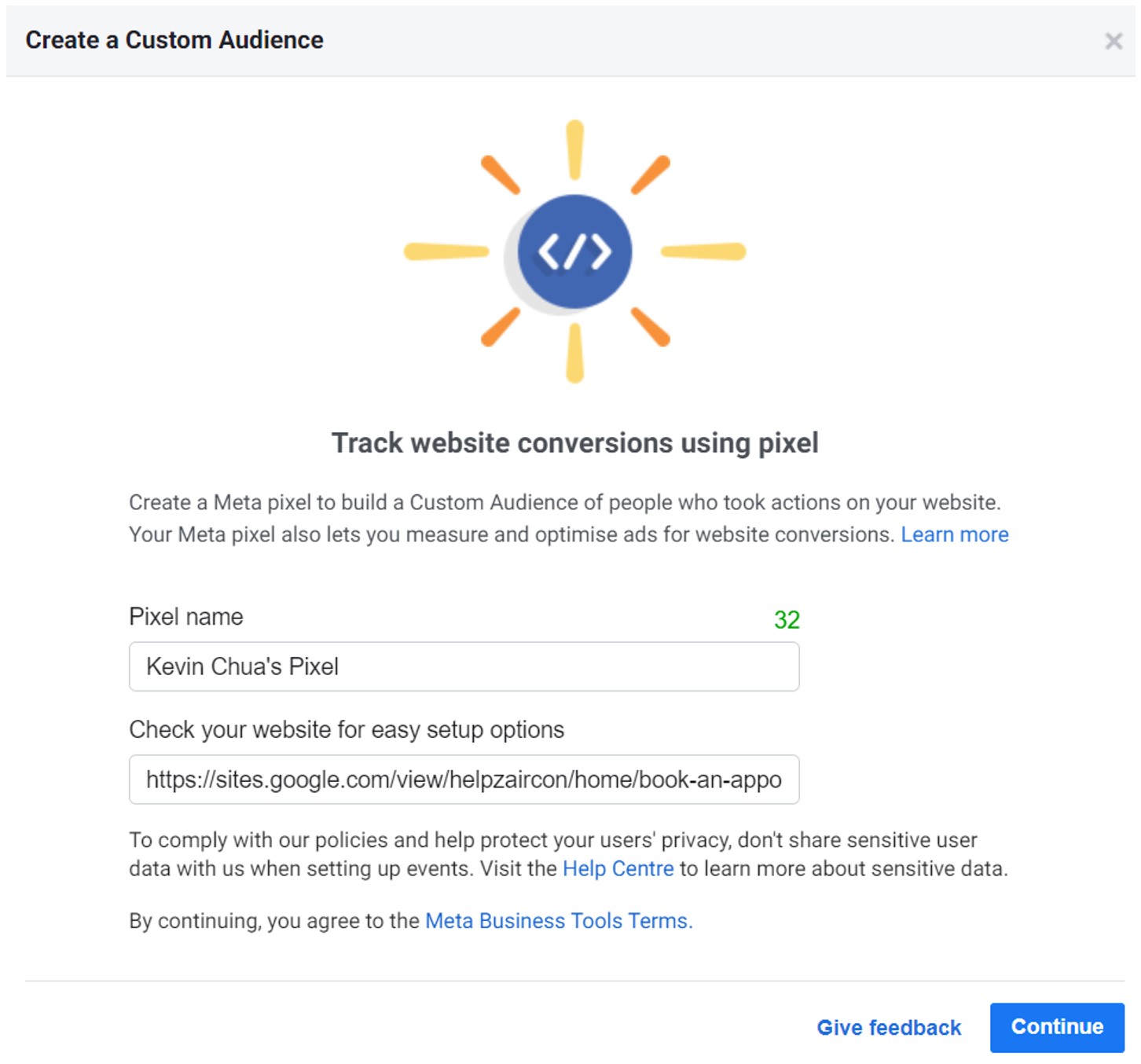Click the By continuing, you agree text

(273, 921)
